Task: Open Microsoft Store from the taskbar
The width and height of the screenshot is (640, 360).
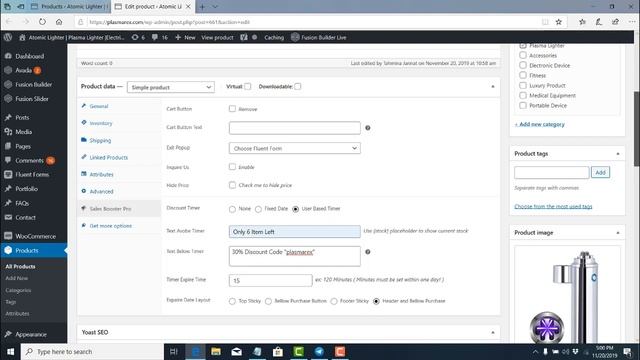Action: pyautogui.click(x=278, y=351)
